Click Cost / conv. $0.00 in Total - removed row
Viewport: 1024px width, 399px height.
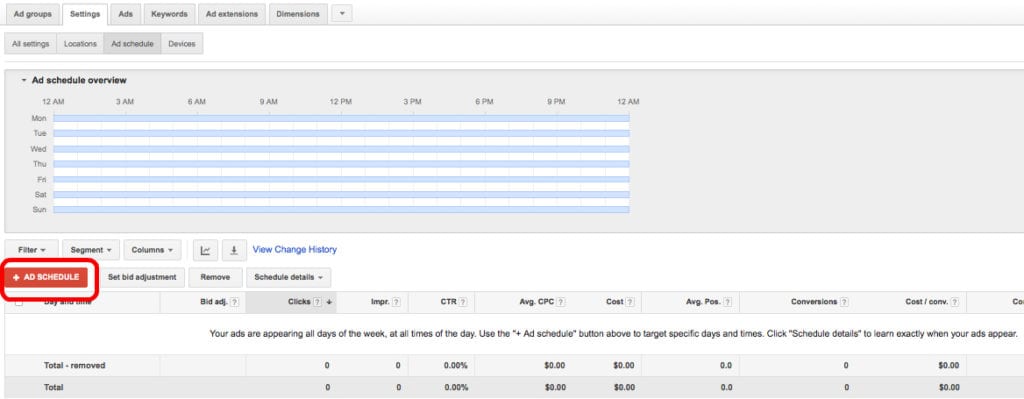point(949,366)
